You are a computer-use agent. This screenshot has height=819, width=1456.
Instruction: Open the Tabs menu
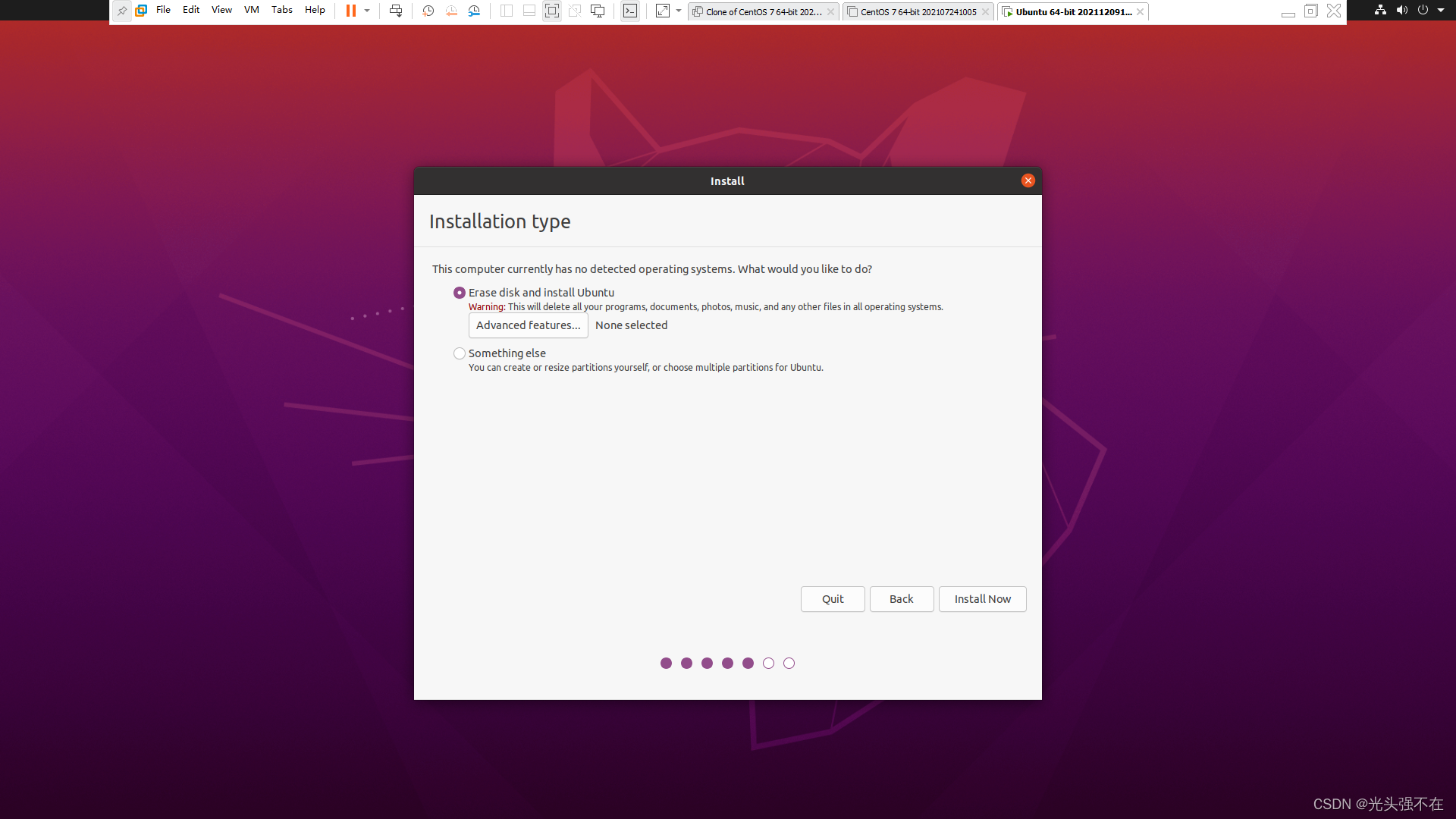[x=281, y=10]
